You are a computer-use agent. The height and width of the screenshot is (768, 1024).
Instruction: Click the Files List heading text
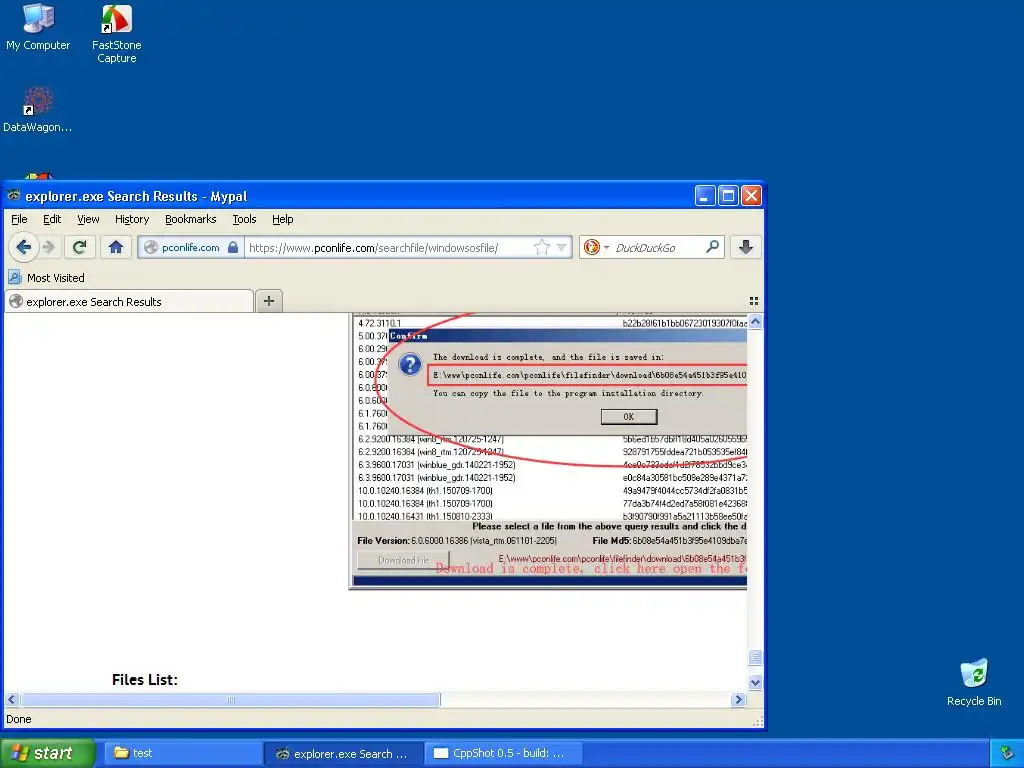coord(144,679)
